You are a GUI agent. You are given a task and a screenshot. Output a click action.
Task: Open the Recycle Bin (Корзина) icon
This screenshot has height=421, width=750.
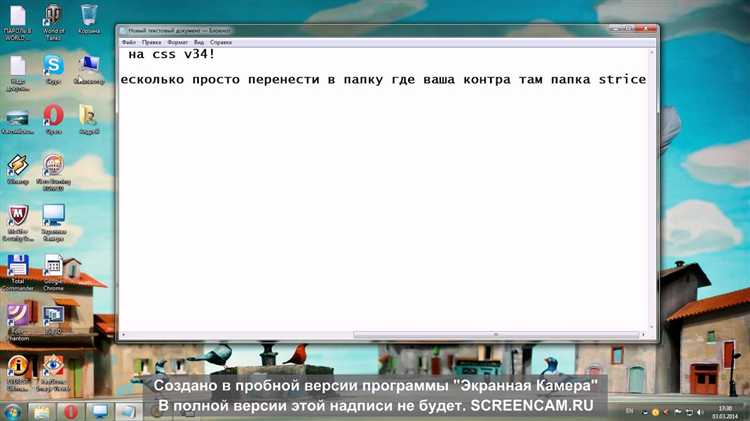click(x=88, y=17)
